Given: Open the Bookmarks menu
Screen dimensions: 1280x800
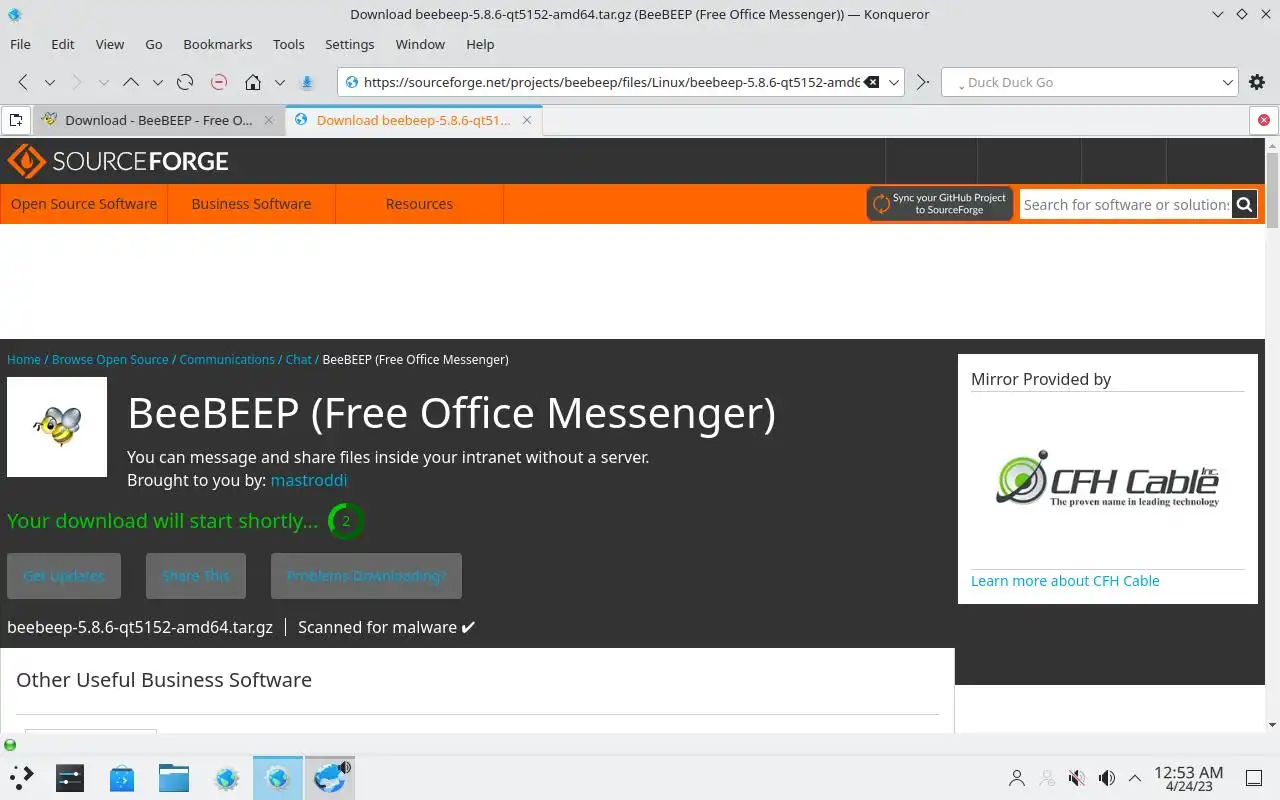Looking at the screenshot, I should pyautogui.click(x=218, y=44).
